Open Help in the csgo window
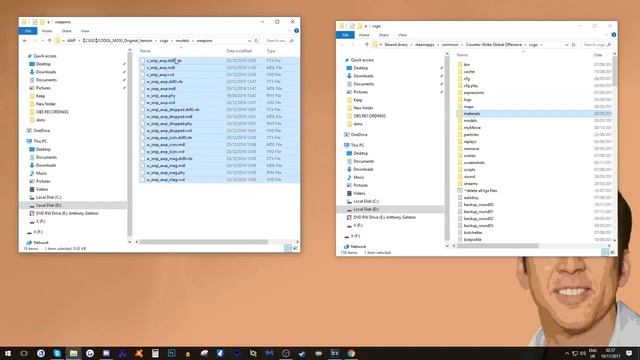The width and height of the screenshot is (640, 360). point(613,35)
